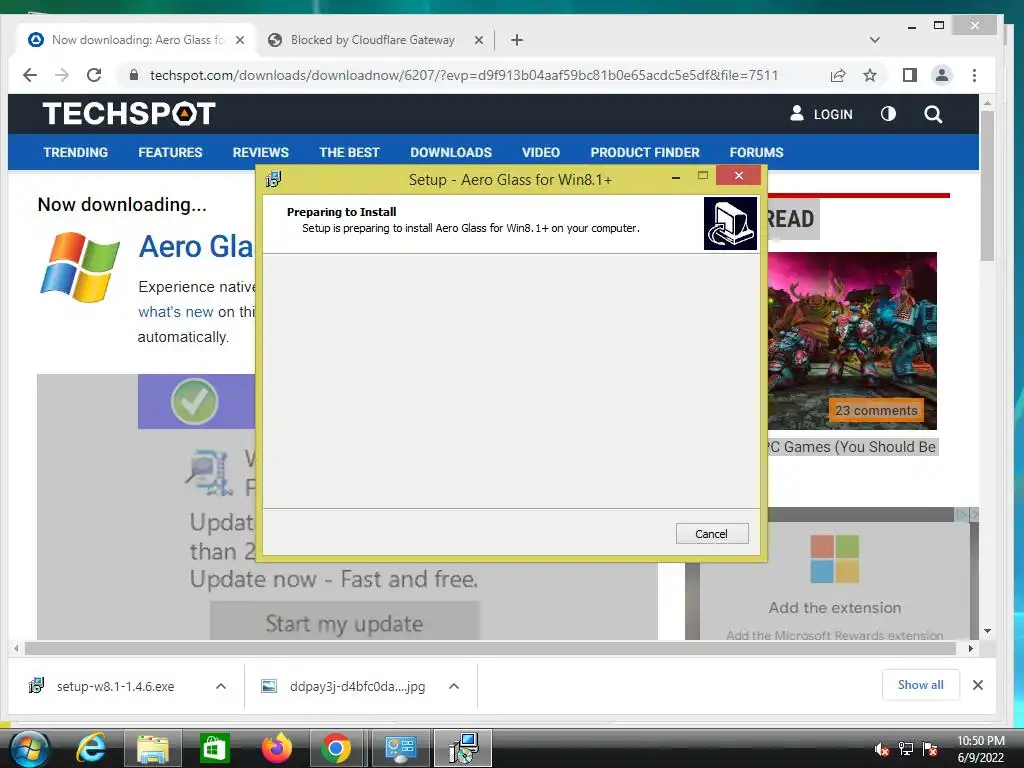Click the browser back arrow
This screenshot has height=768, width=1024.
[29, 75]
